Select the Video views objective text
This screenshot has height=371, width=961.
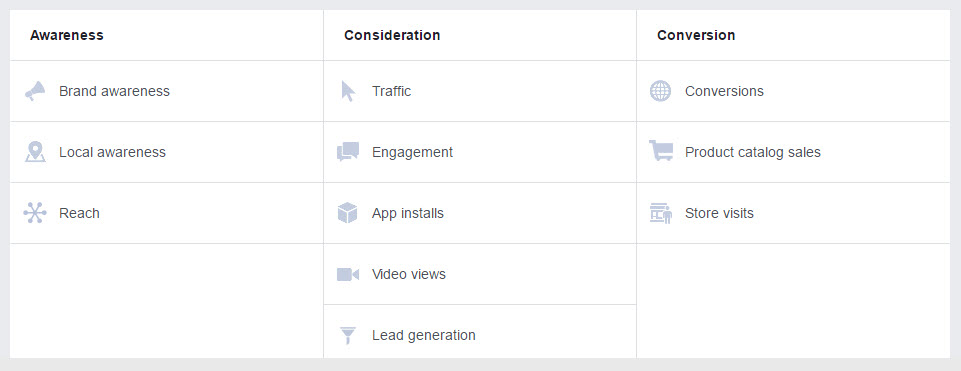coord(409,274)
